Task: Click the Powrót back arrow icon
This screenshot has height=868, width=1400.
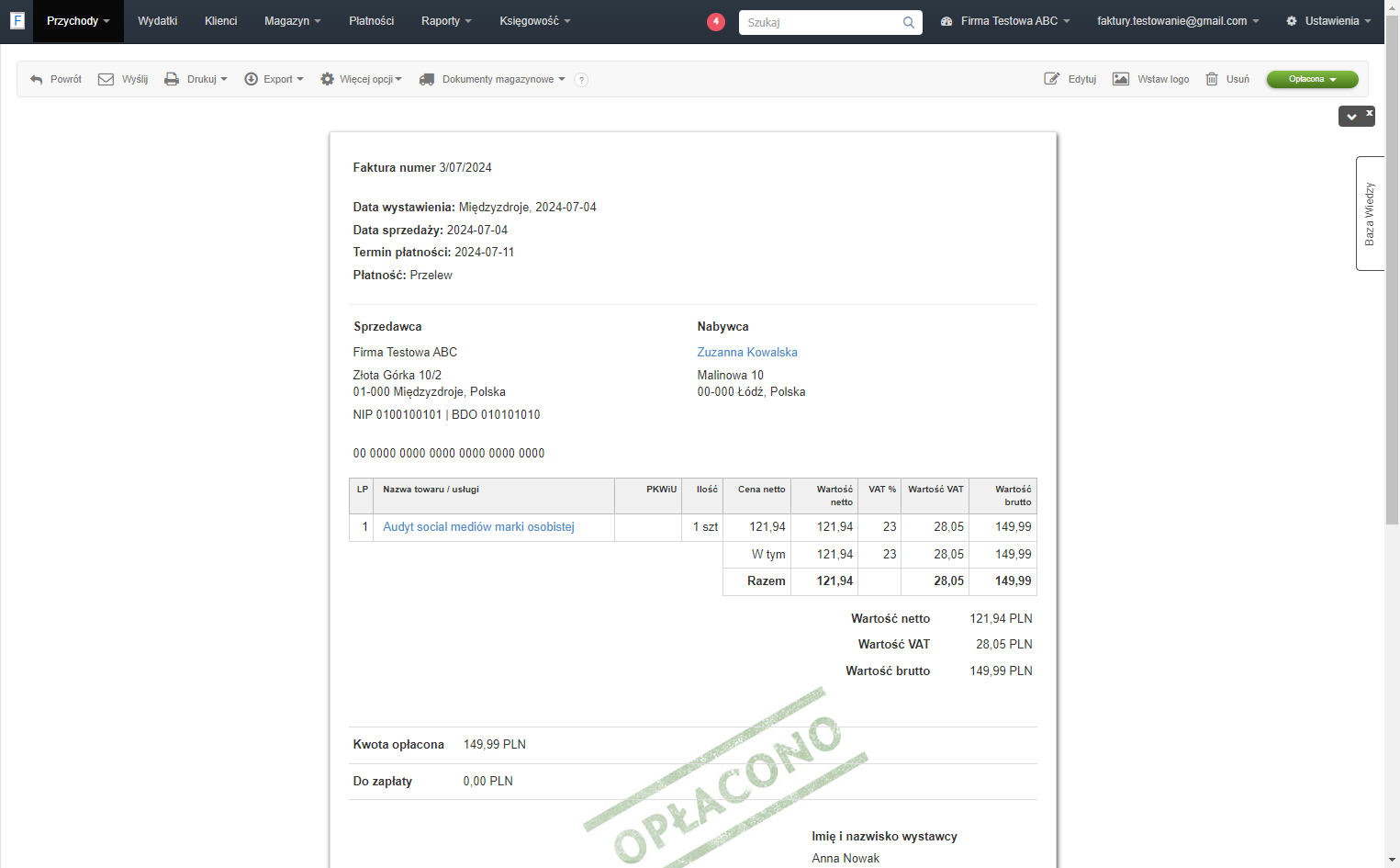Action: coord(37,79)
